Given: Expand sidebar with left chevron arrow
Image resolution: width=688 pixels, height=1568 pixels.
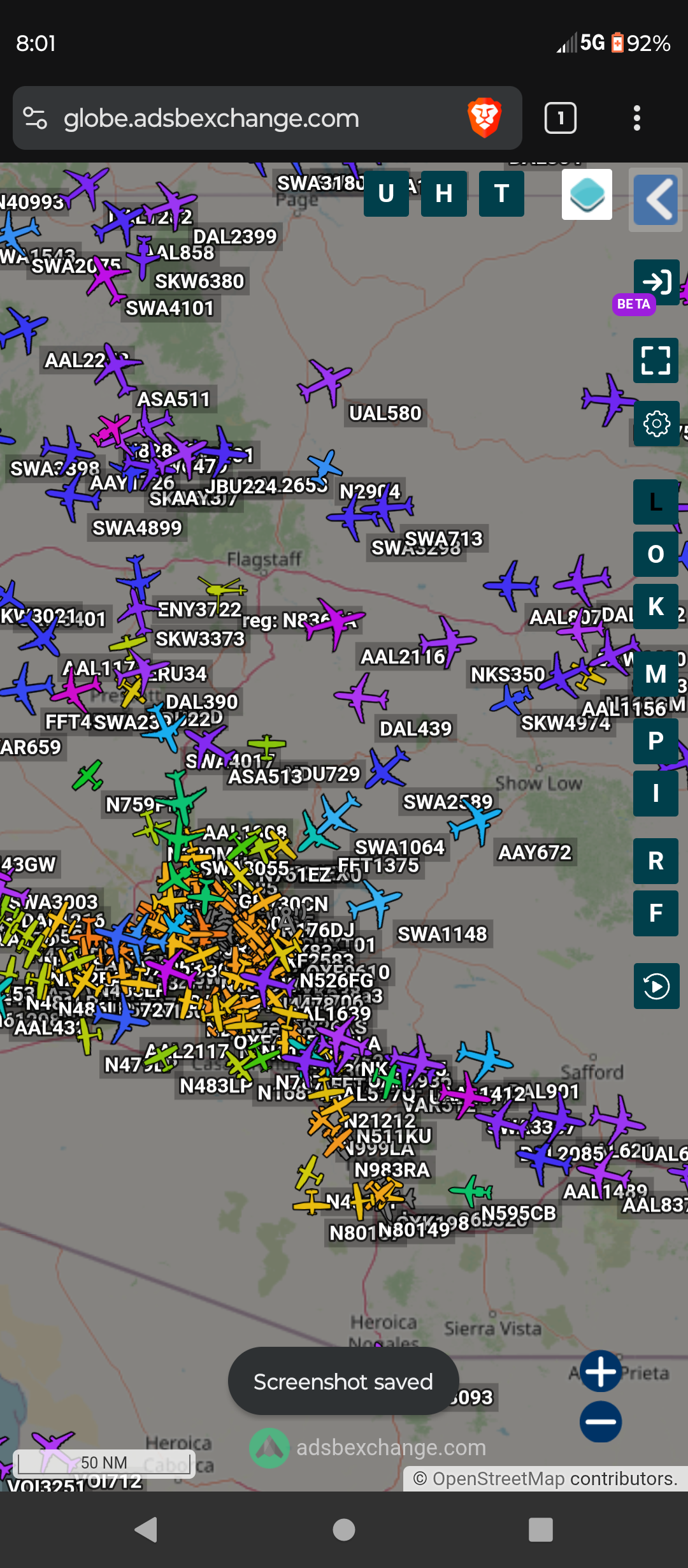Looking at the screenshot, I should (656, 200).
